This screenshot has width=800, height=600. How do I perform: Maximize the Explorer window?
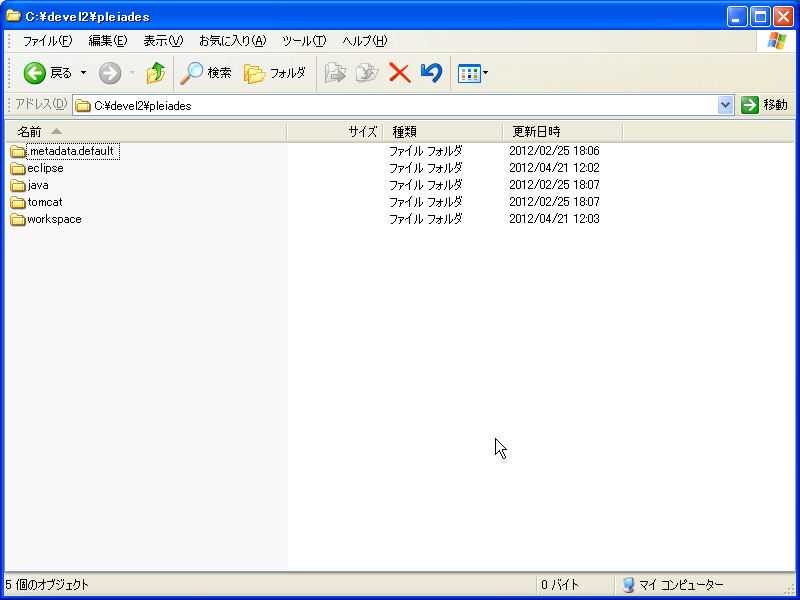760,17
